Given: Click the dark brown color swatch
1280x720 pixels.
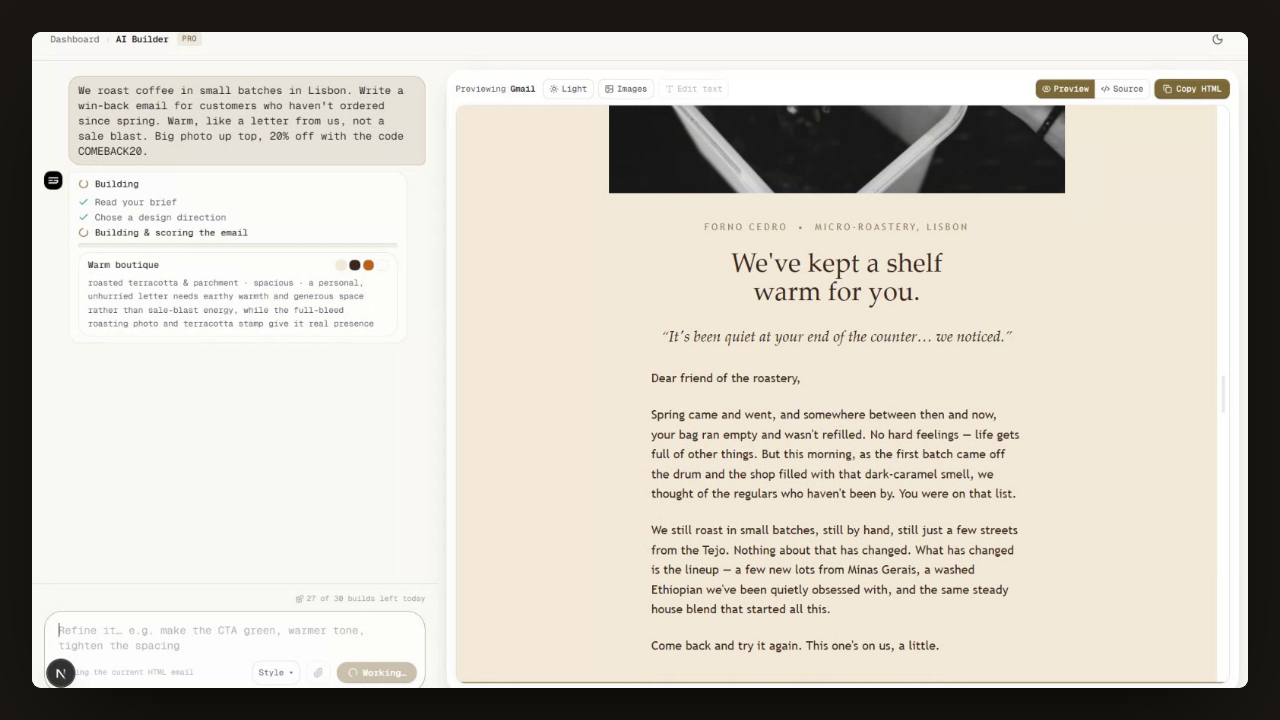Looking at the screenshot, I should pos(355,265).
